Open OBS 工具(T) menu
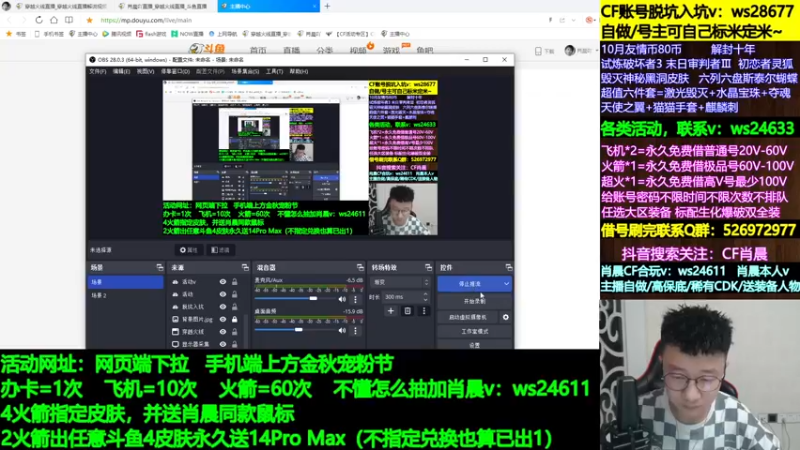Viewport: 800px width, 450px height. click(274, 71)
